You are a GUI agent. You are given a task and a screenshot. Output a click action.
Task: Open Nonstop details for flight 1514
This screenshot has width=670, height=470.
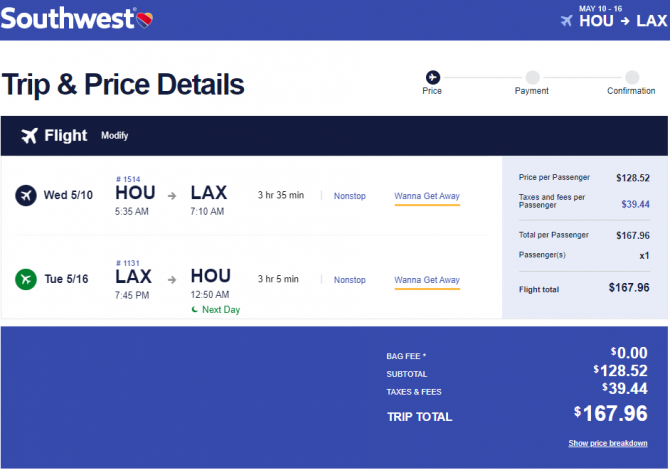(350, 196)
